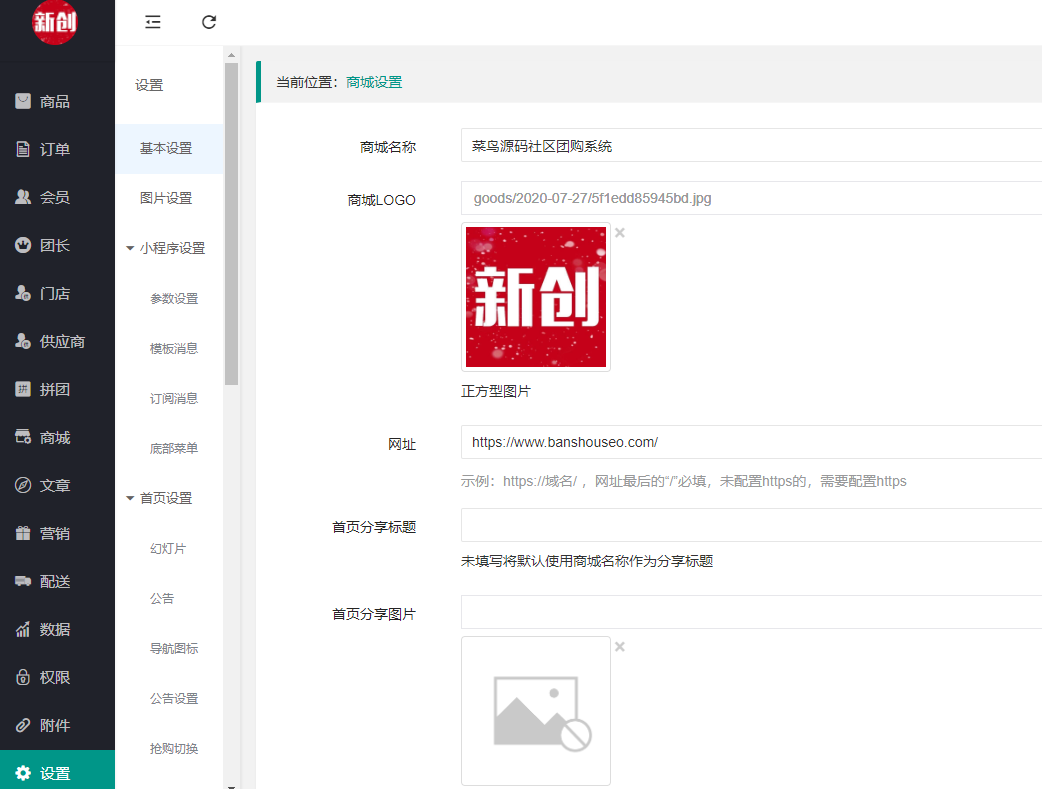Click the settings menu vertical scrollbar
This screenshot has width=1042, height=789.
click(x=231, y=222)
